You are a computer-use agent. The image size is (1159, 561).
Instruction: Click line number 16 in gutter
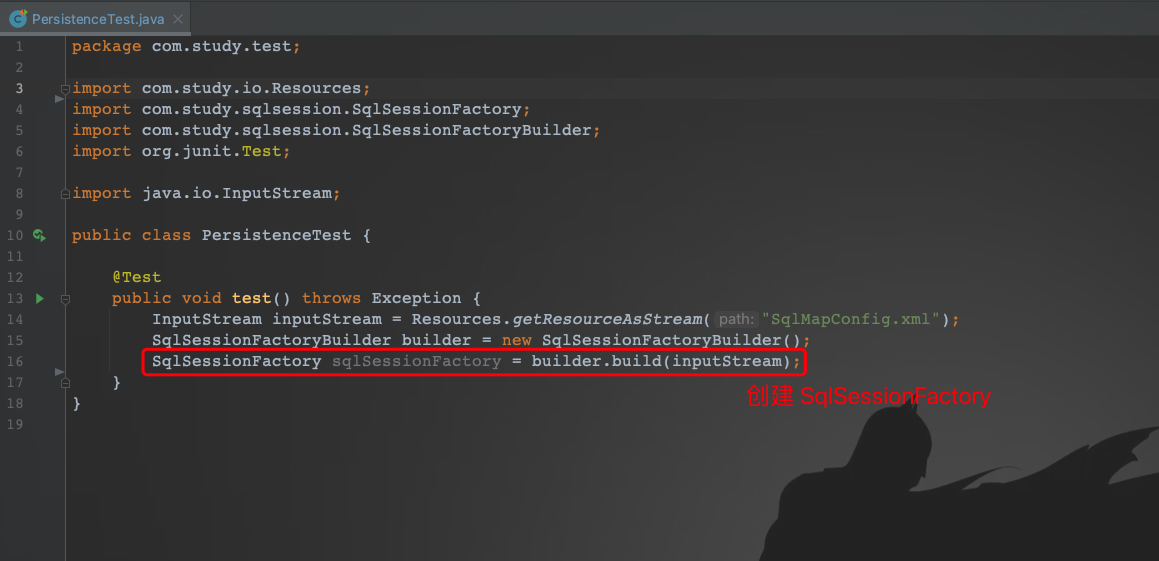(16, 361)
